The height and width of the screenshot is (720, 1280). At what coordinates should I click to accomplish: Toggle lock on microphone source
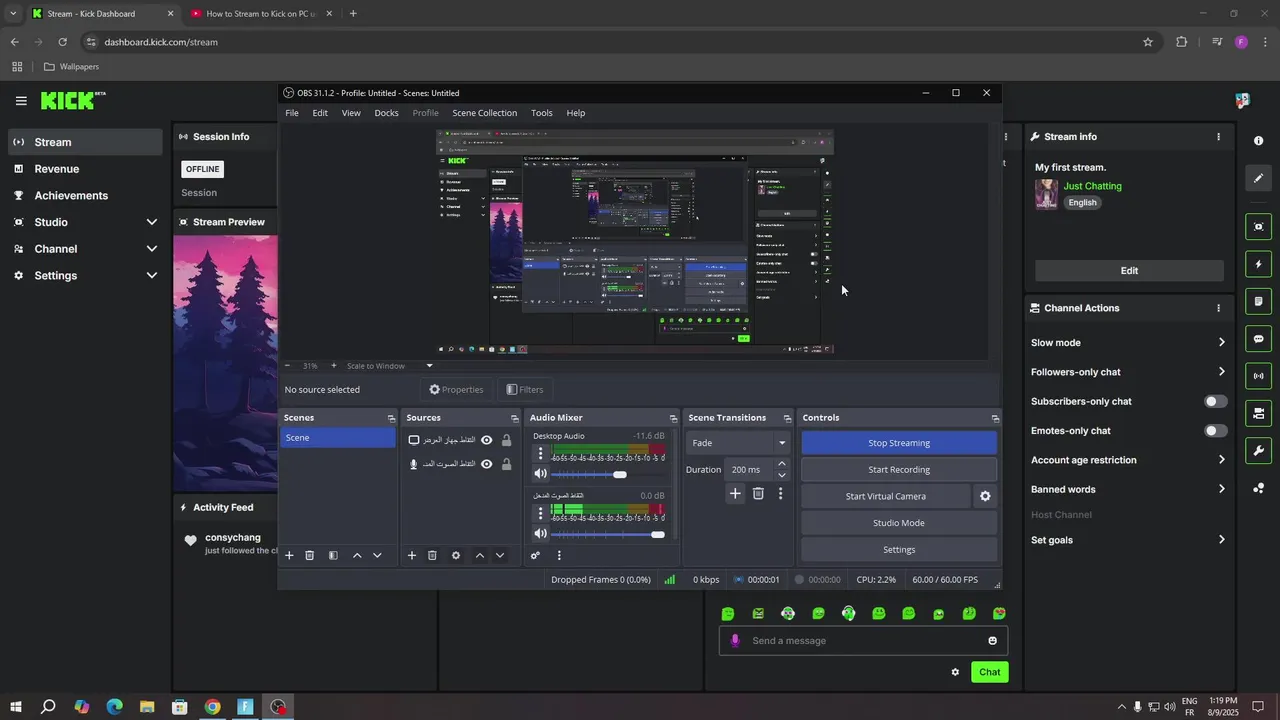pyautogui.click(x=506, y=464)
